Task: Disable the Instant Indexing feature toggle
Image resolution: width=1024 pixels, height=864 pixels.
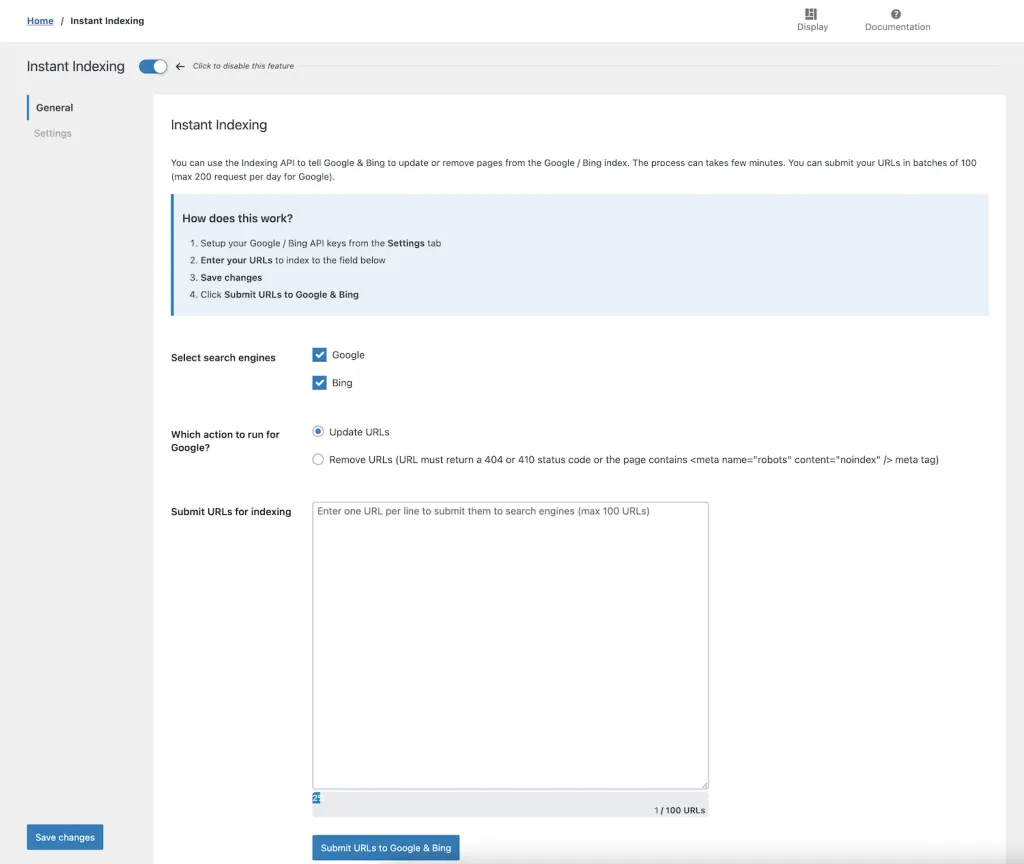Action: (x=153, y=67)
